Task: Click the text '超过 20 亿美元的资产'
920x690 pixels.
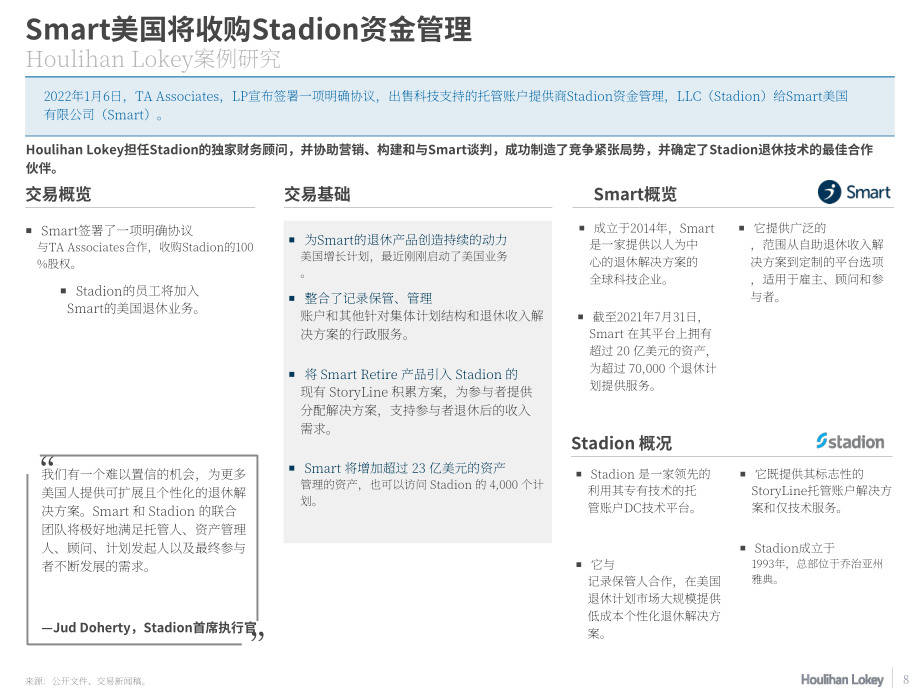Action: [649, 351]
